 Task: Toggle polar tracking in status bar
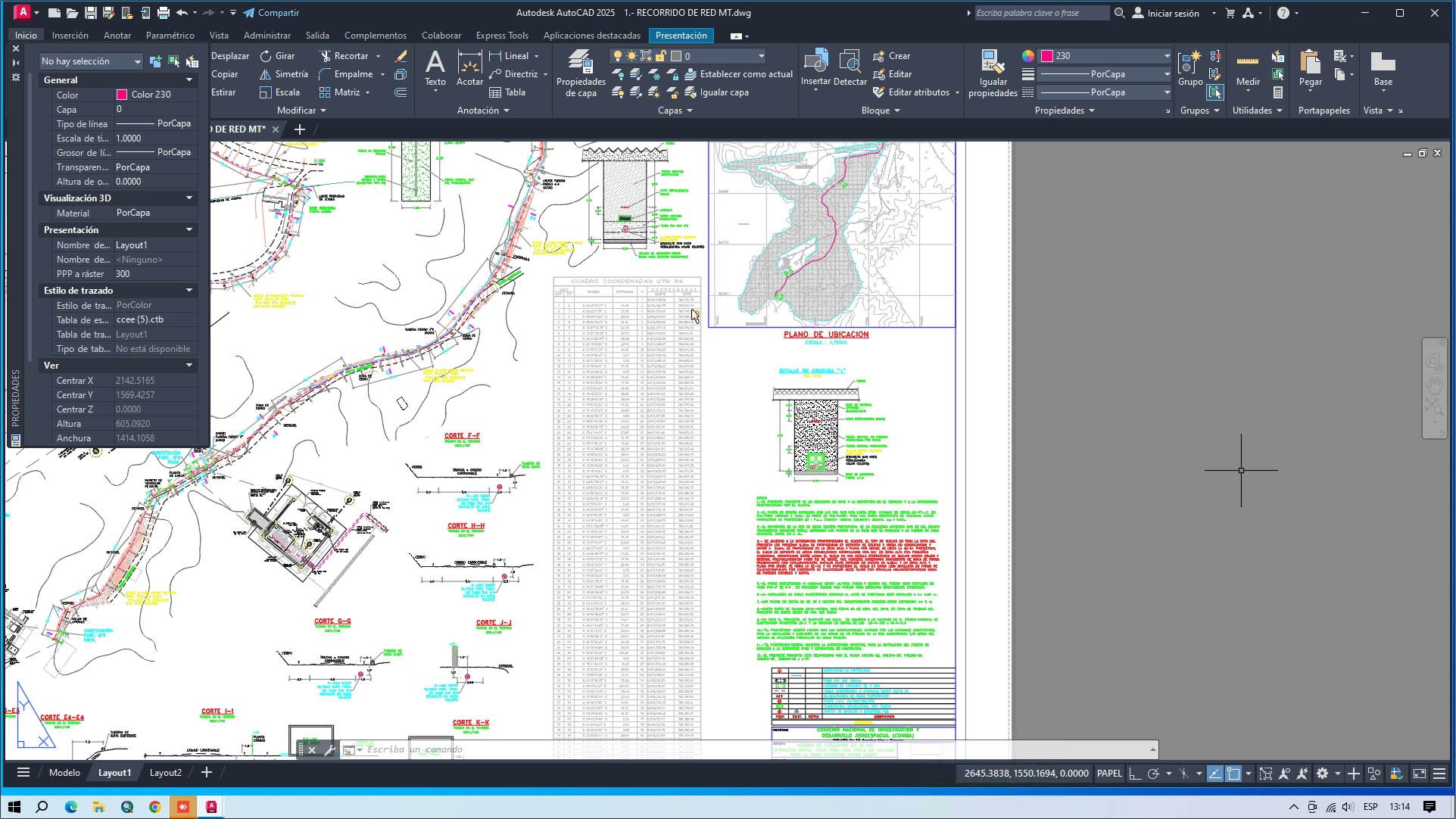coord(1153,774)
